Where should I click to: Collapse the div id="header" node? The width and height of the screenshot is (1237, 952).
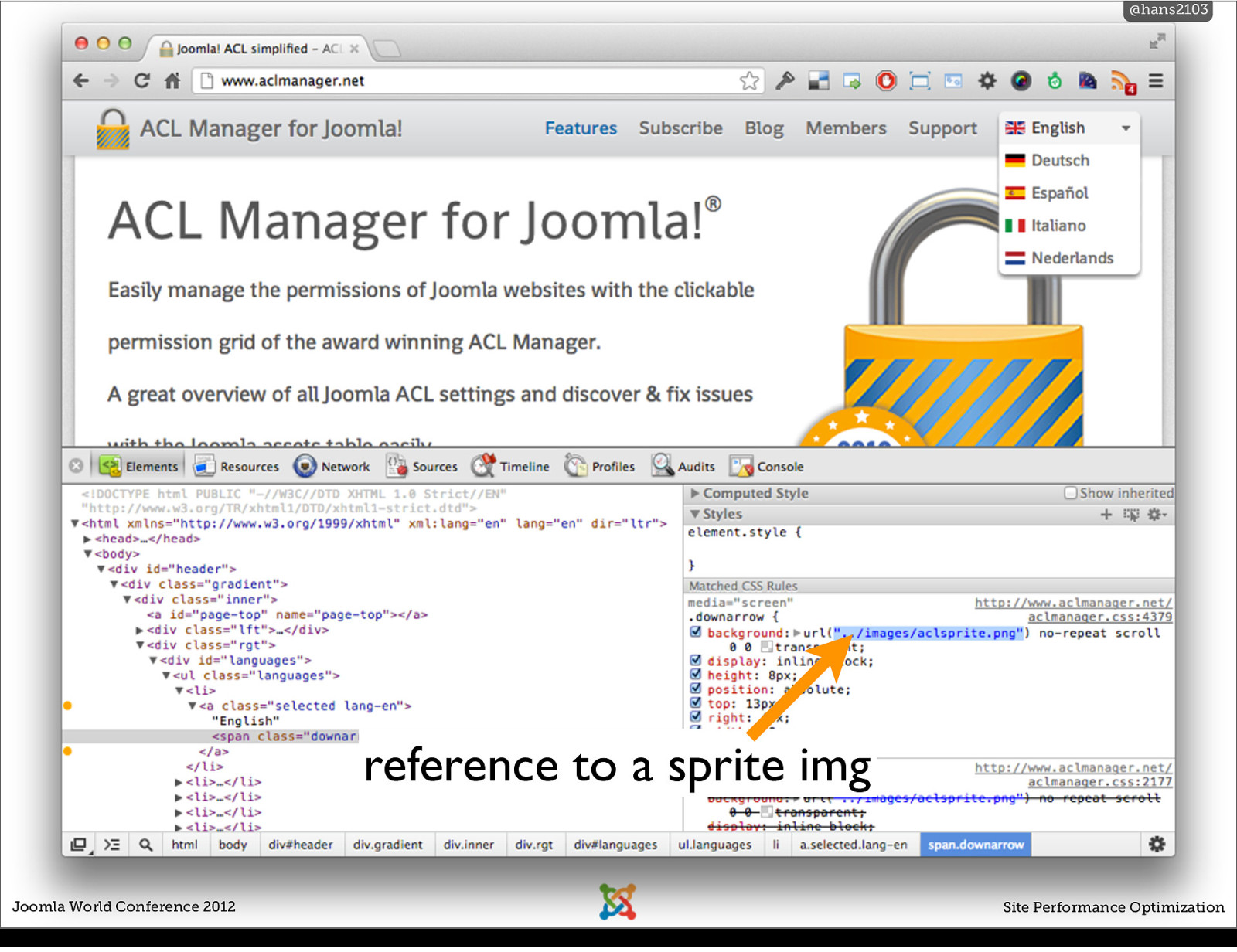[101, 569]
